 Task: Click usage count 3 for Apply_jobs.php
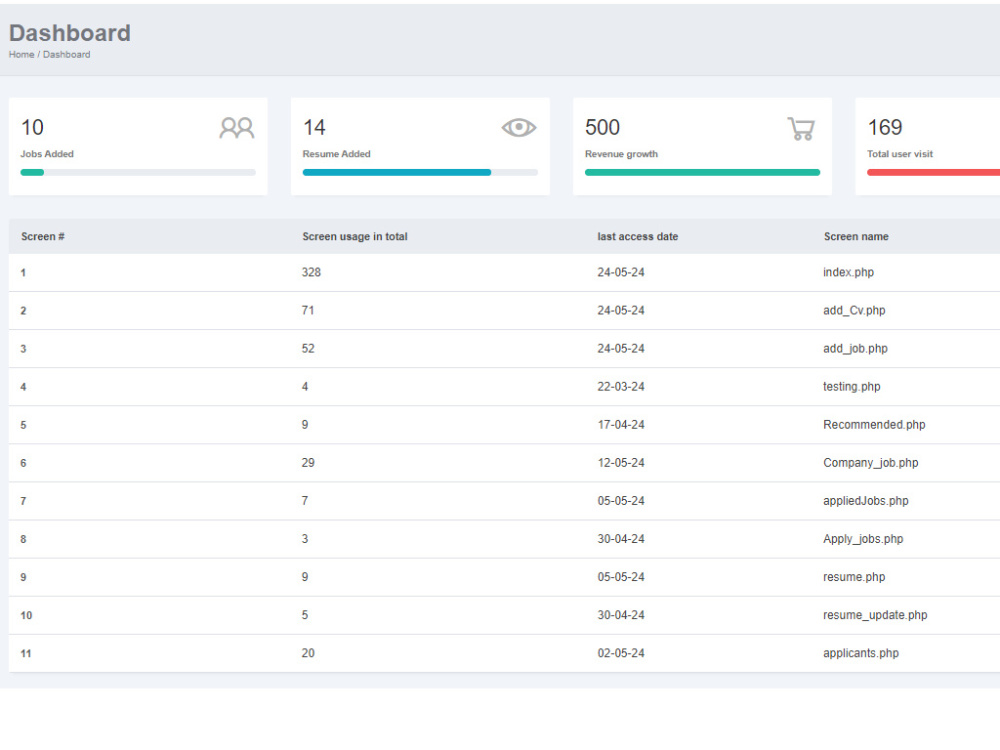point(305,539)
